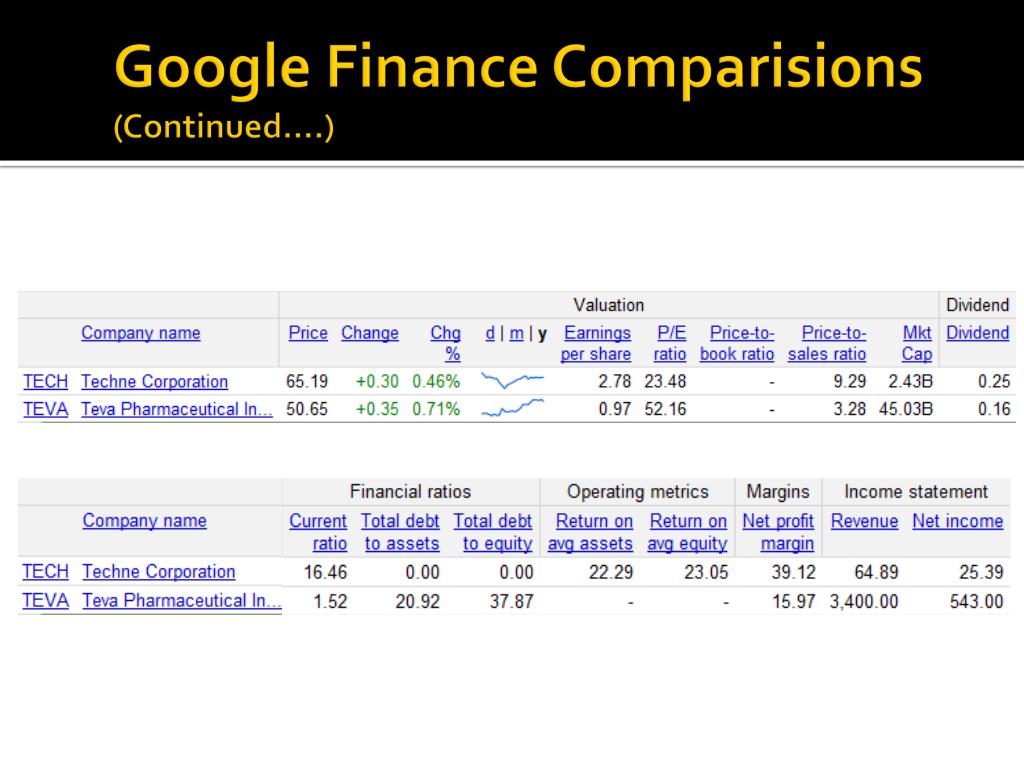Select Techne current ratio 16.46
This screenshot has height=768, width=1024.
pos(325,573)
